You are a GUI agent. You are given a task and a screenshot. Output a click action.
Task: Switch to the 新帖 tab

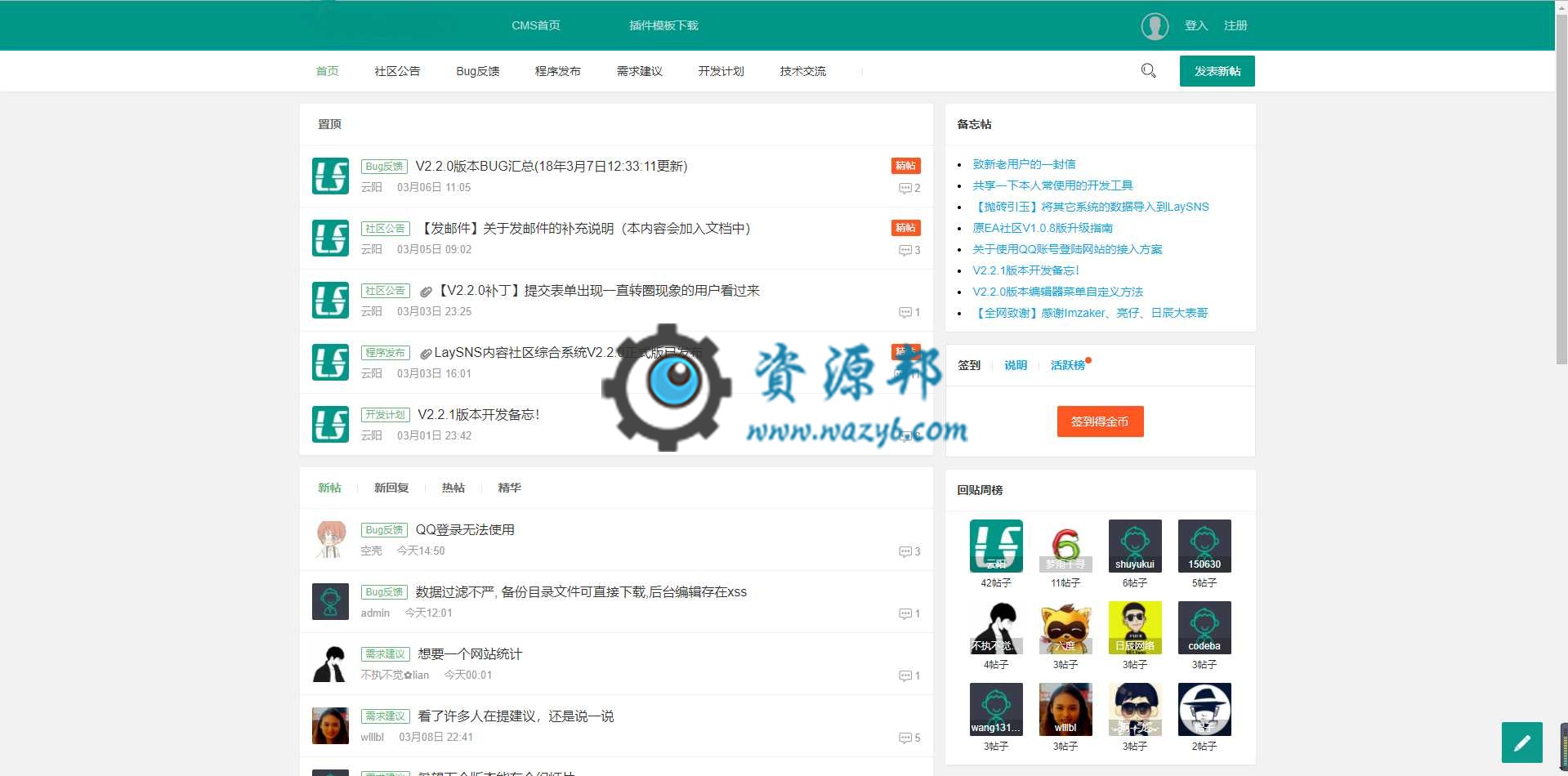[x=329, y=488]
